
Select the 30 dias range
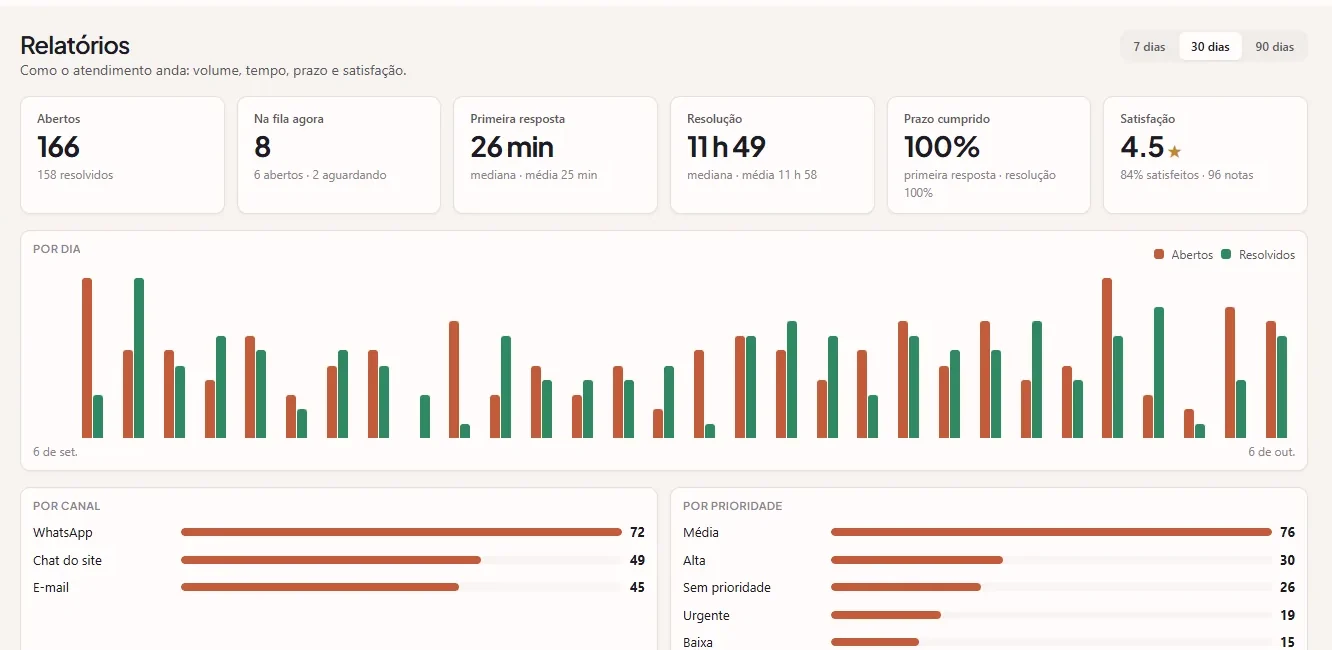pyautogui.click(x=1210, y=47)
